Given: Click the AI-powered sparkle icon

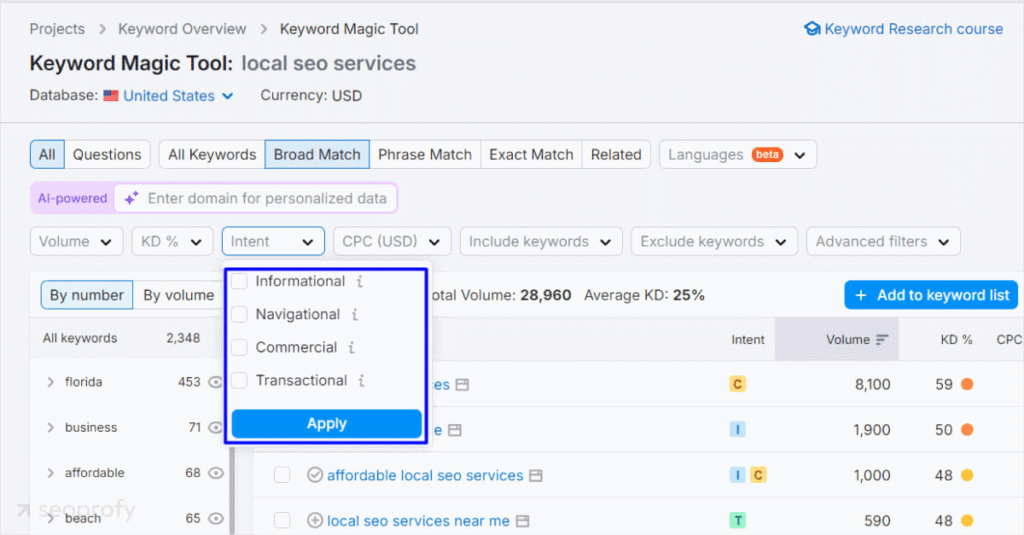Looking at the screenshot, I should 131,198.
